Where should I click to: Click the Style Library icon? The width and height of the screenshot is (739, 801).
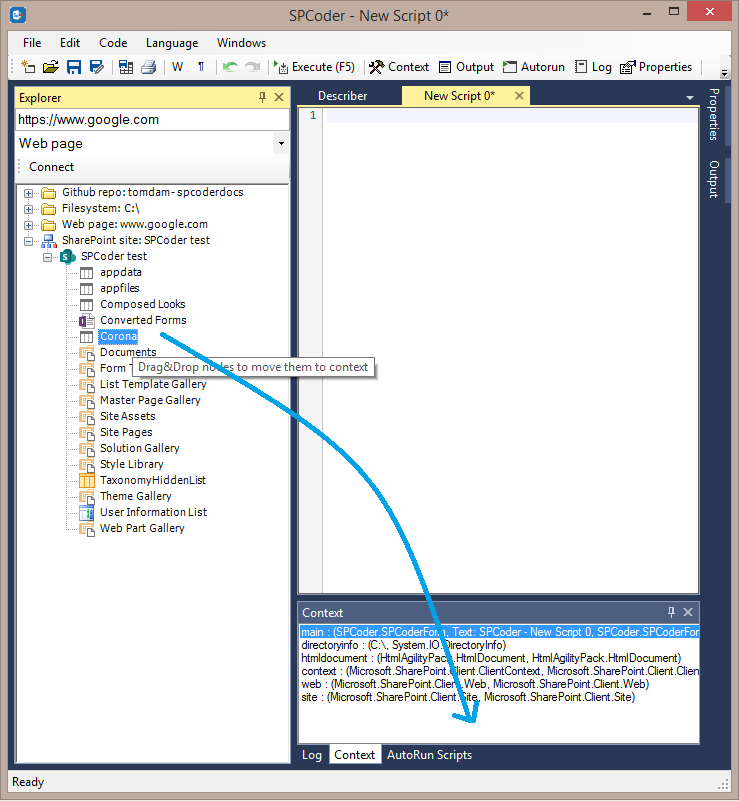pos(86,464)
